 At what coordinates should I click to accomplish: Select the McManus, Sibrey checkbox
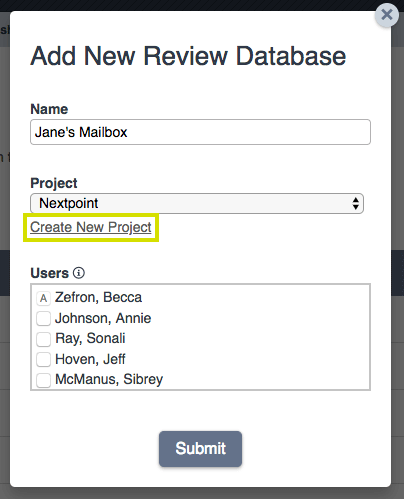tap(43, 380)
